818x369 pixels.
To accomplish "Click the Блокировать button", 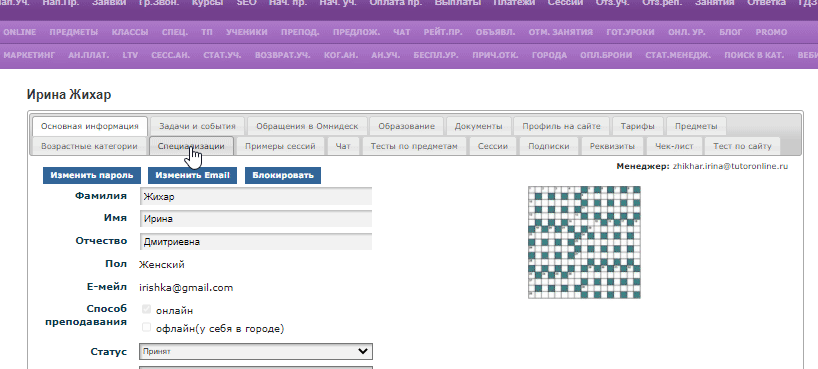I will 283,175.
